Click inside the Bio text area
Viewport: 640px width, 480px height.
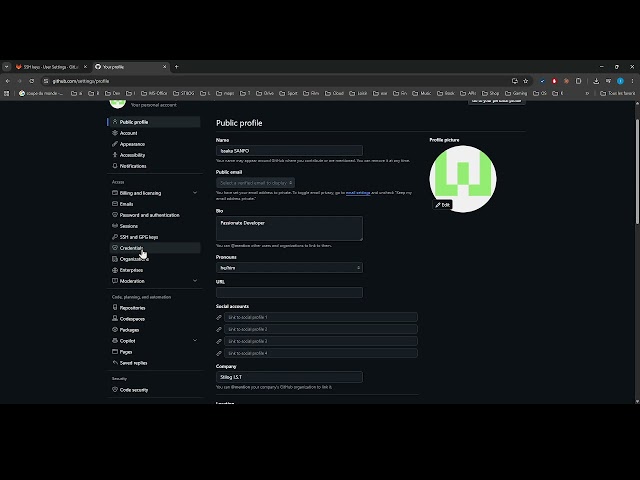click(289, 228)
